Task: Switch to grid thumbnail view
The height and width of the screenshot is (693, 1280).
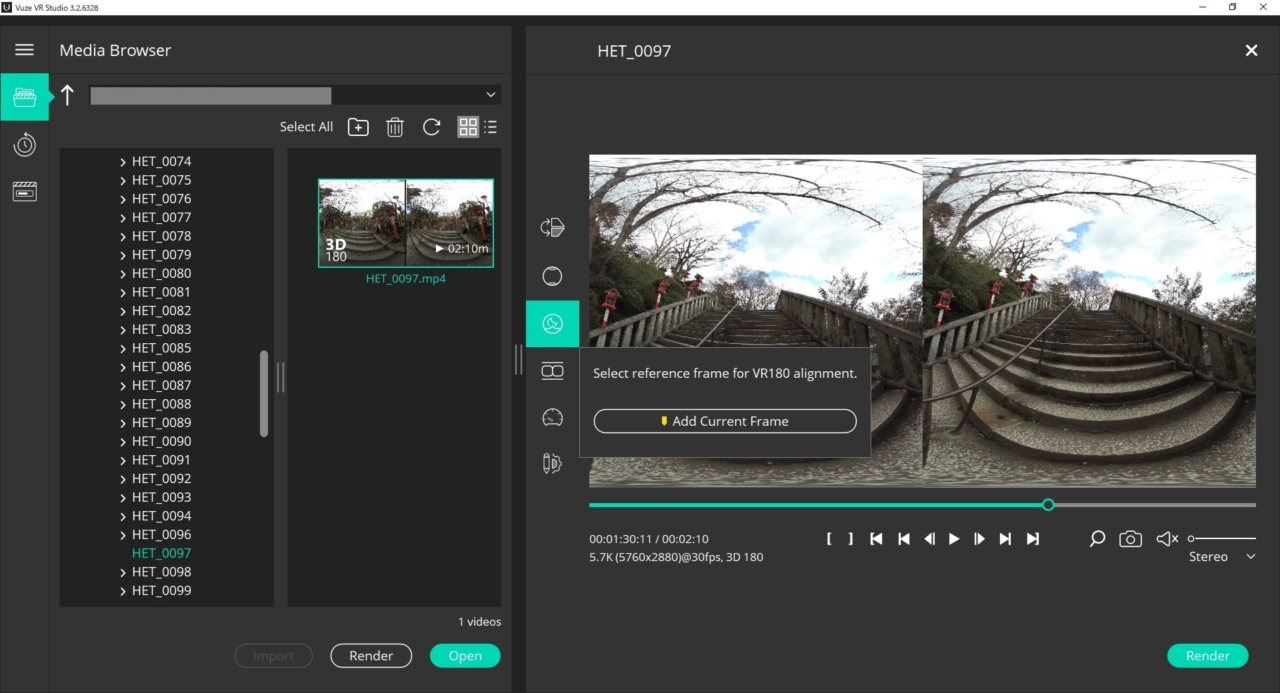Action: [467, 127]
